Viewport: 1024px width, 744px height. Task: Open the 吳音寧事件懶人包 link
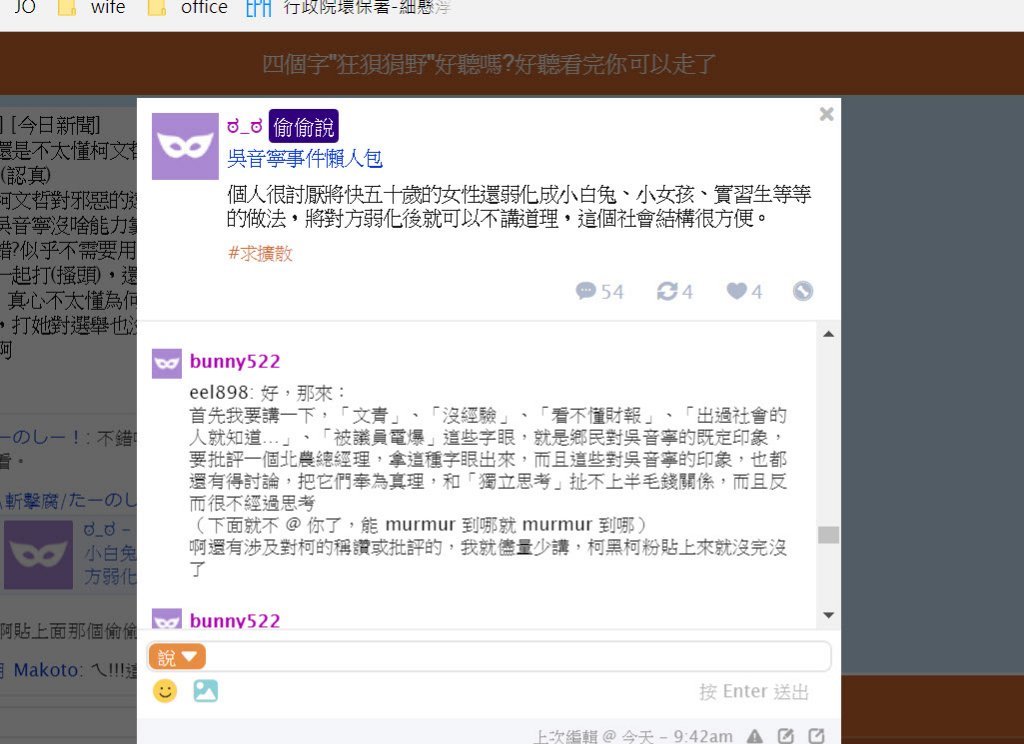305,159
